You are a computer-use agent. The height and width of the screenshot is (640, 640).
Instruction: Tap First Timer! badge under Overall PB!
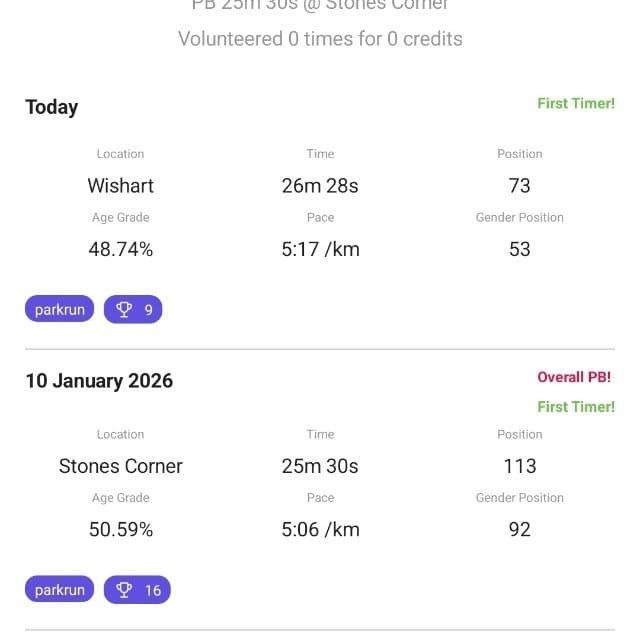575,407
